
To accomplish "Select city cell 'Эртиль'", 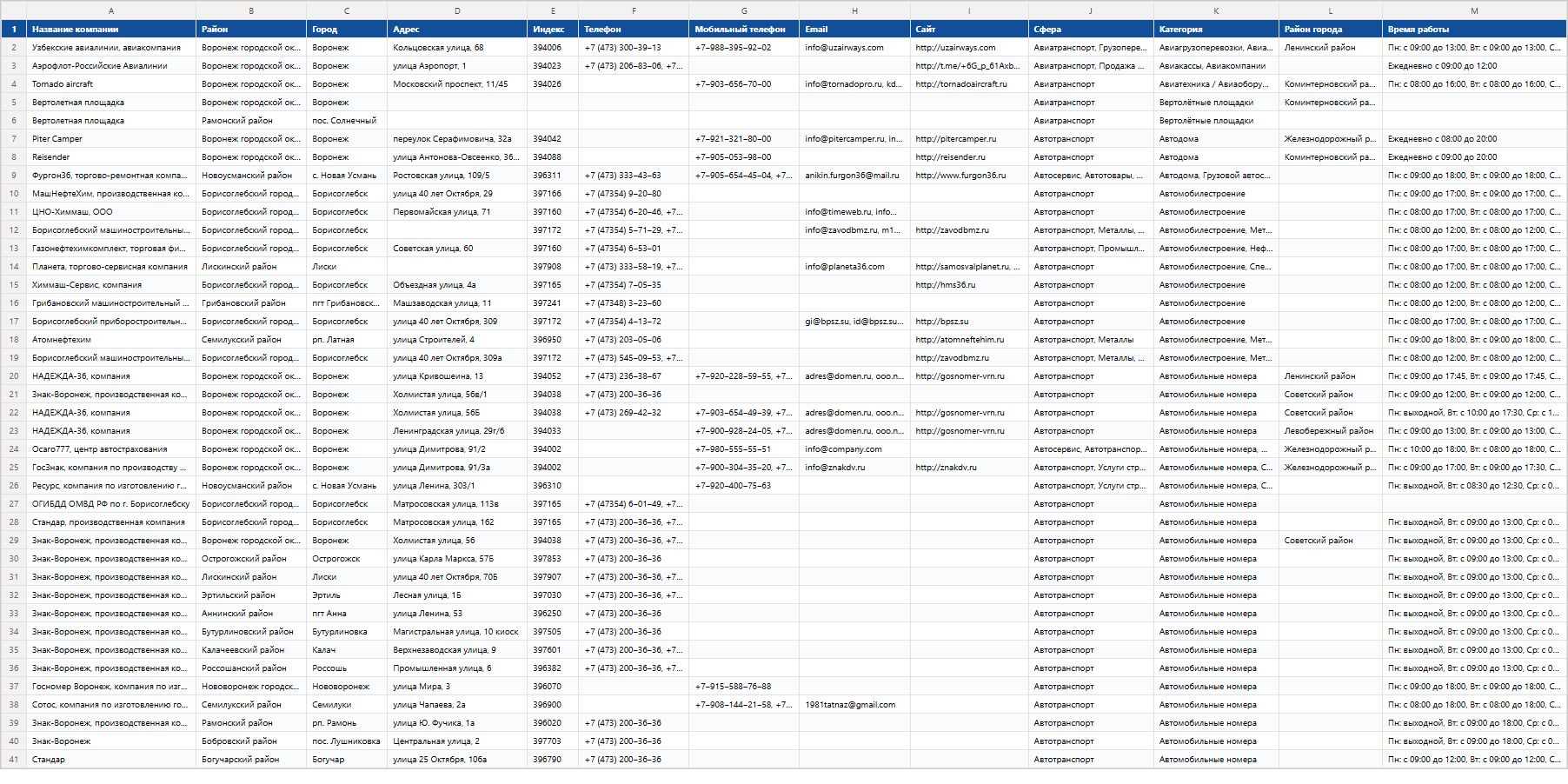I will tap(347, 595).
